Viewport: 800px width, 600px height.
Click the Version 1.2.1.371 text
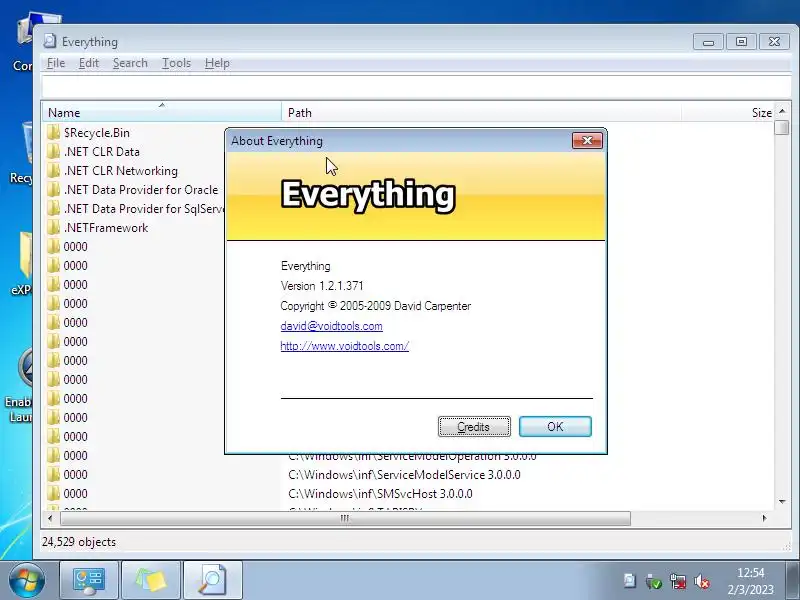(322, 286)
